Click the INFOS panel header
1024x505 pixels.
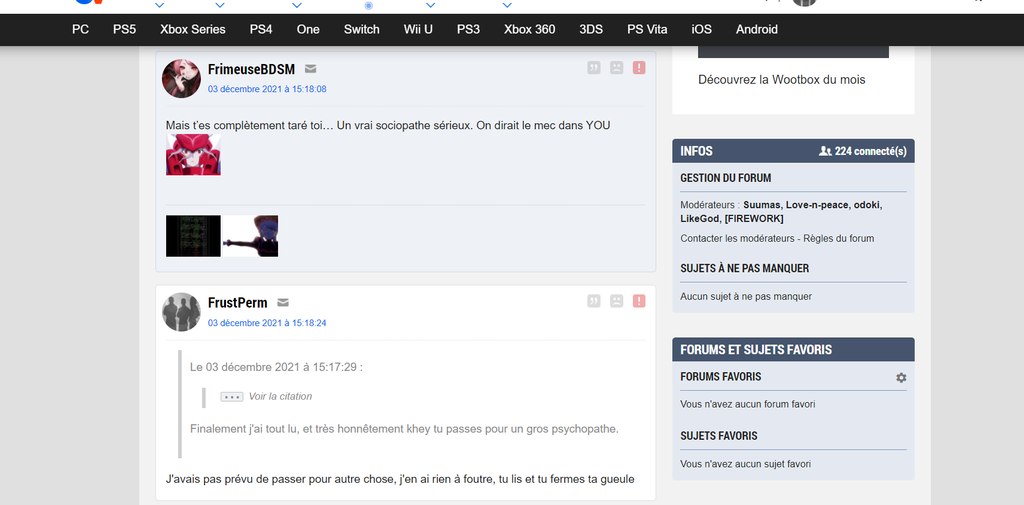[793, 151]
